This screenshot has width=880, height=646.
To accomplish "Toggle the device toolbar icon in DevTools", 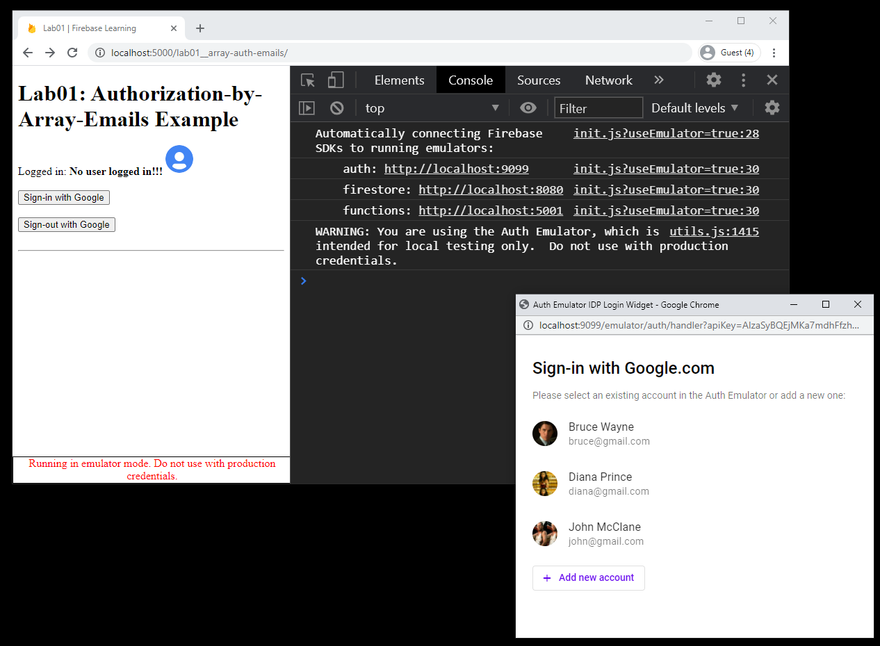I will coord(336,80).
